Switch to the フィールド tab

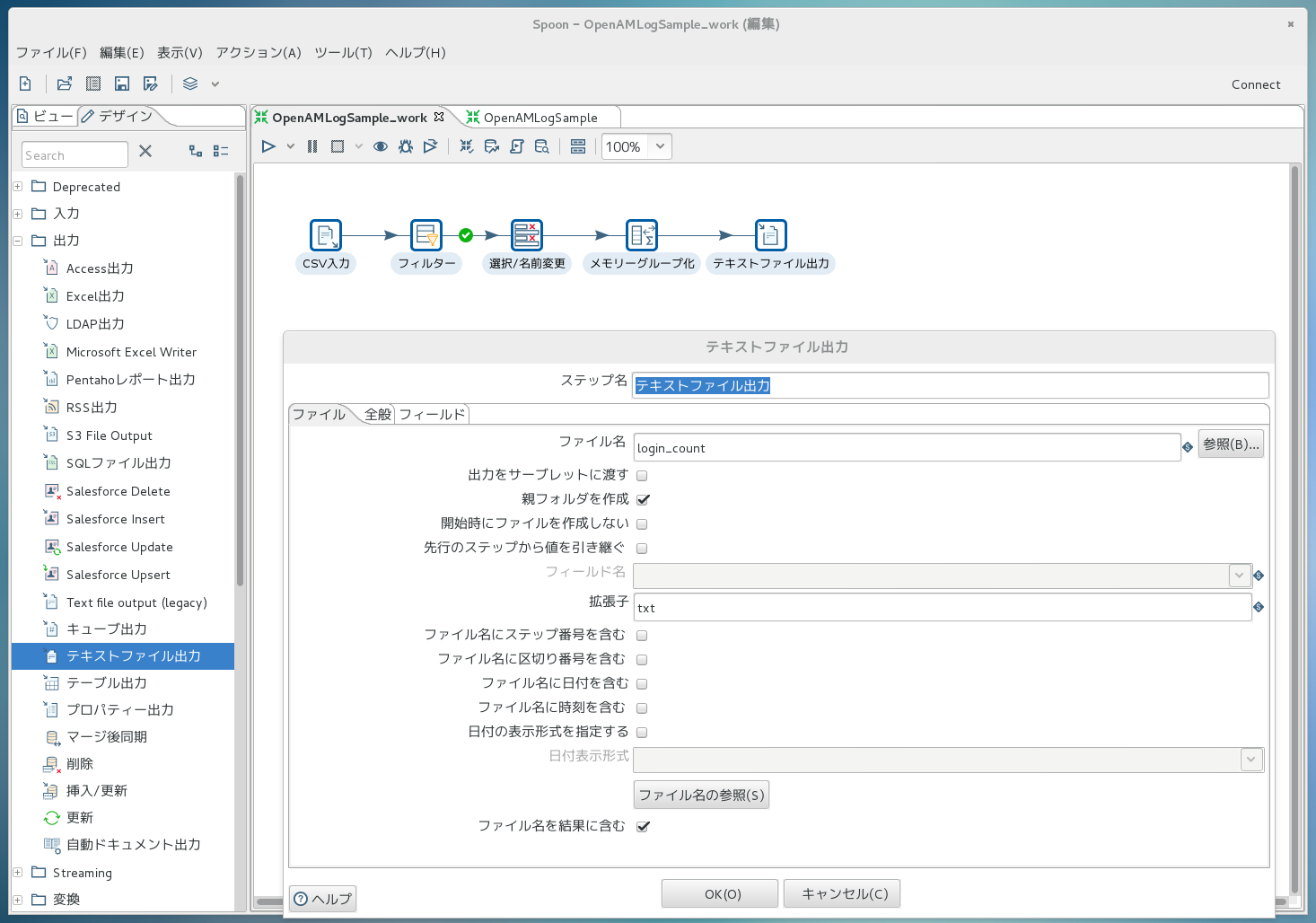[x=433, y=414]
